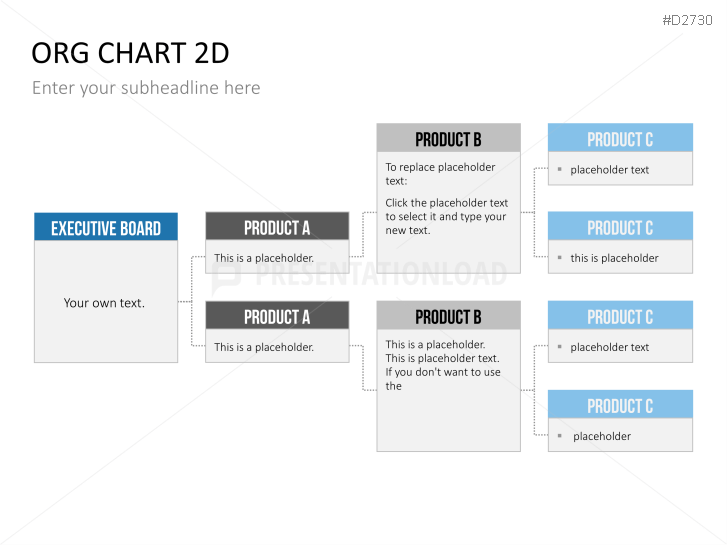Select the third Product C header
The width and height of the screenshot is (727, 545).
pos(620,315)
